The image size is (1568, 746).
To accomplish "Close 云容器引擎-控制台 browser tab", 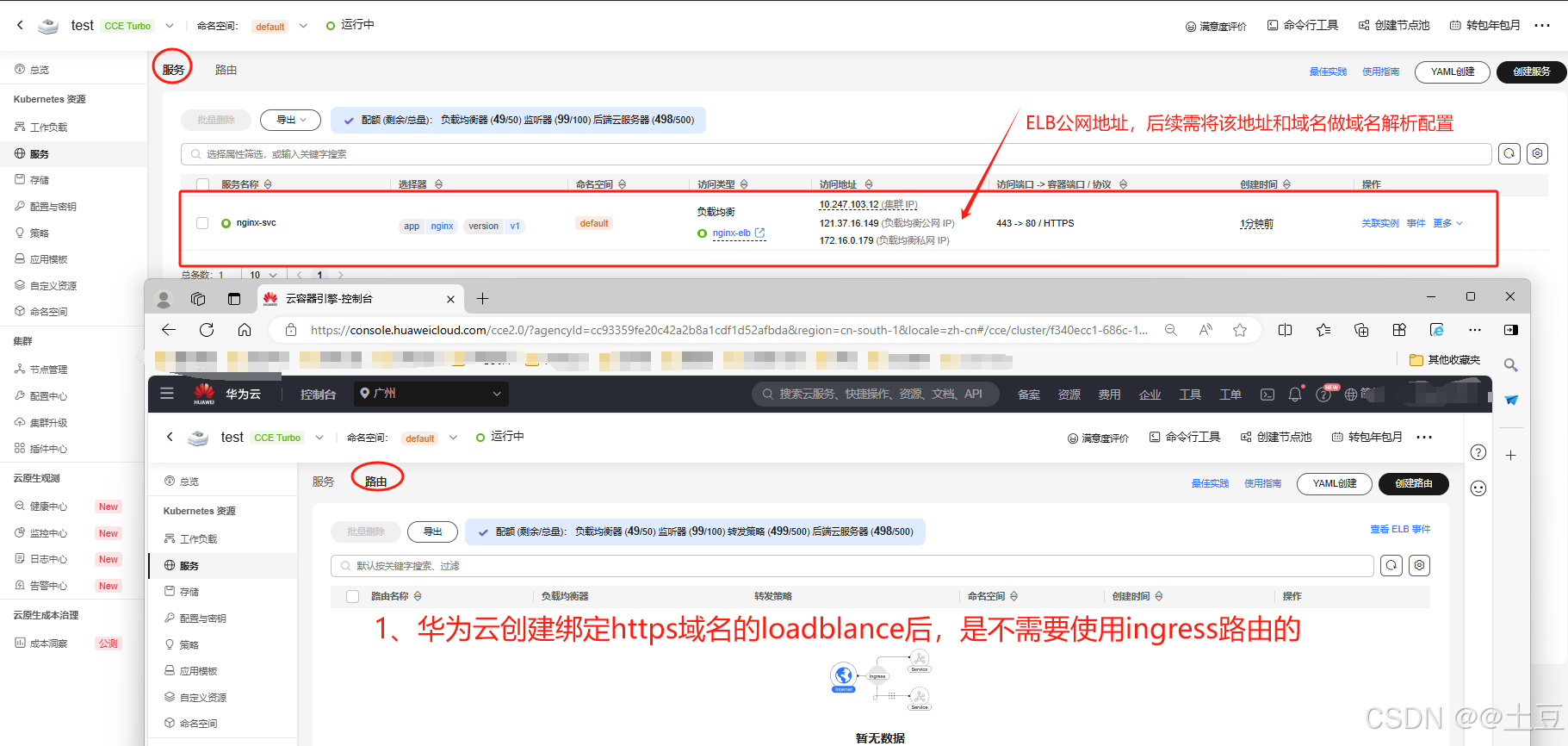I will (450, 299).
